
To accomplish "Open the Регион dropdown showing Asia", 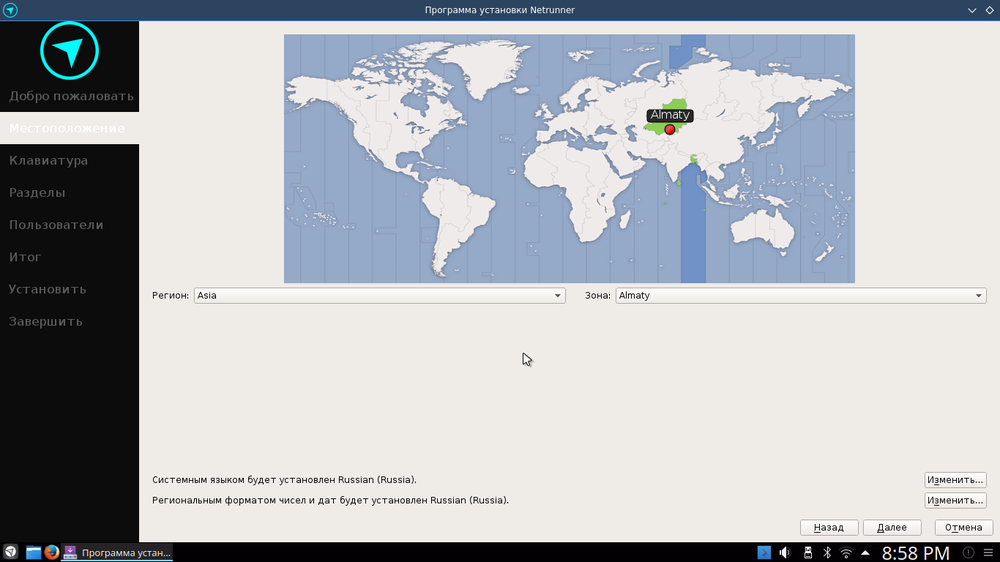I will 379,295.
